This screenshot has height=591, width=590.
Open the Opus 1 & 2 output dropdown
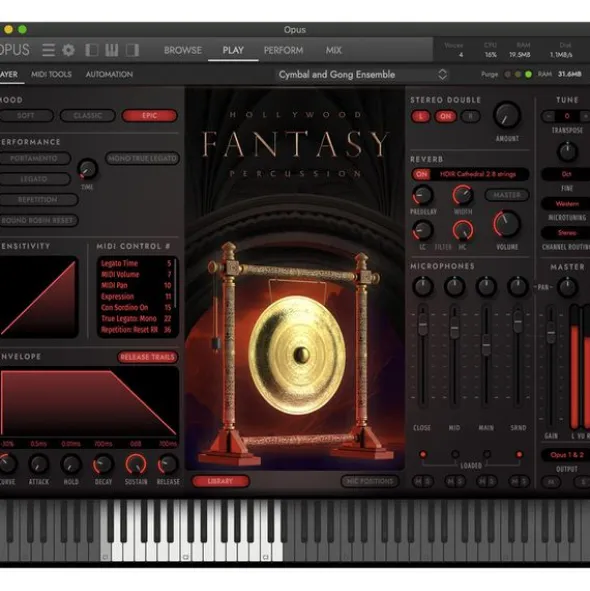[565, 455]
